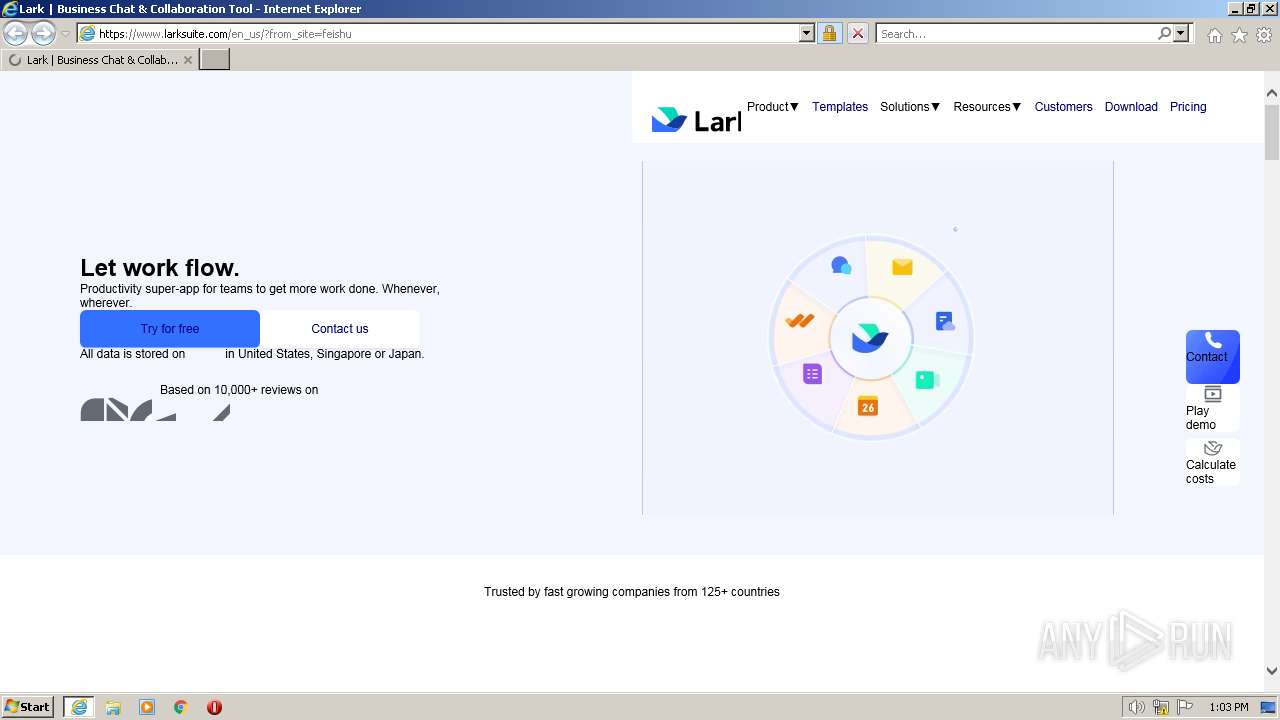Expand the Solutions menu
The height and width of the screenshot is (720, 1280).
coord(910,107)
